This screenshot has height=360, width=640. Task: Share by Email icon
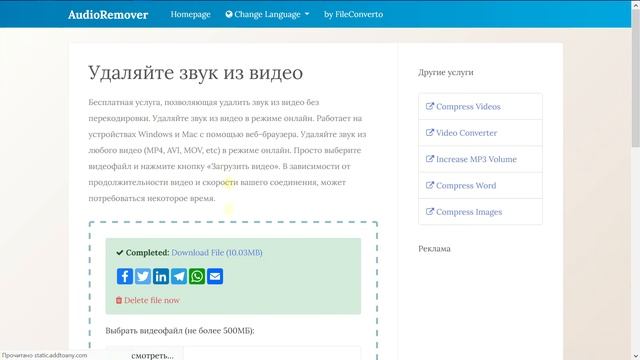coord(215,276)
